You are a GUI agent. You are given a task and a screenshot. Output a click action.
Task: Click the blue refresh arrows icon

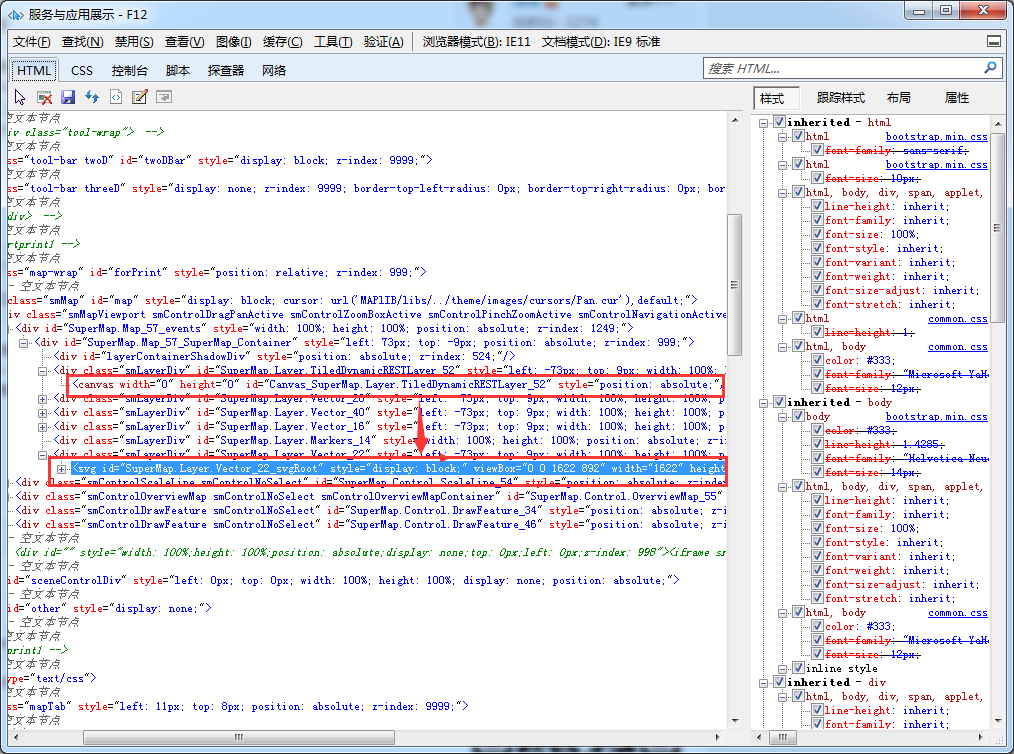92,97
